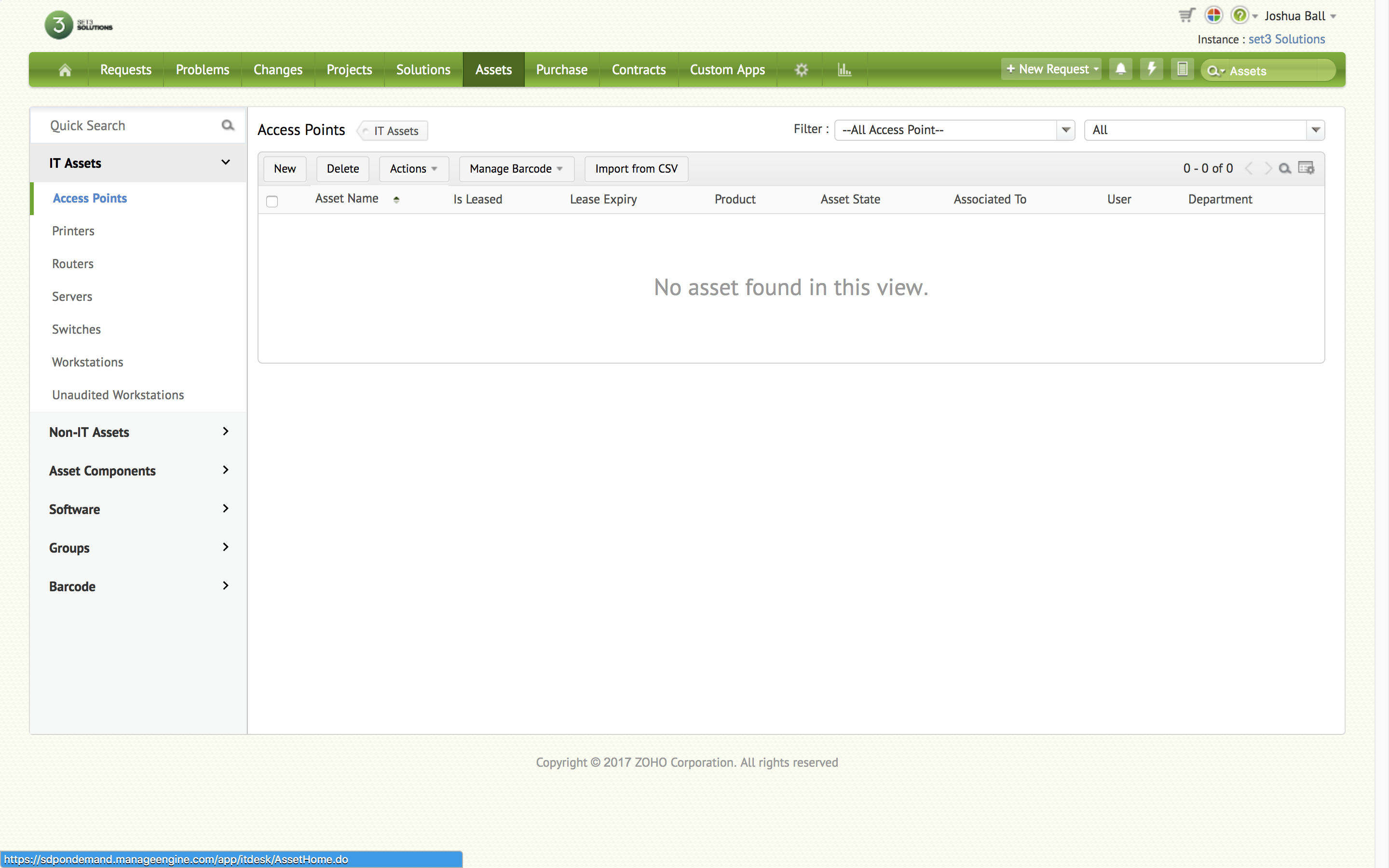Open the Actions dropdown menu
This screenshot has width=1389, height=868.
click(413, 169)
